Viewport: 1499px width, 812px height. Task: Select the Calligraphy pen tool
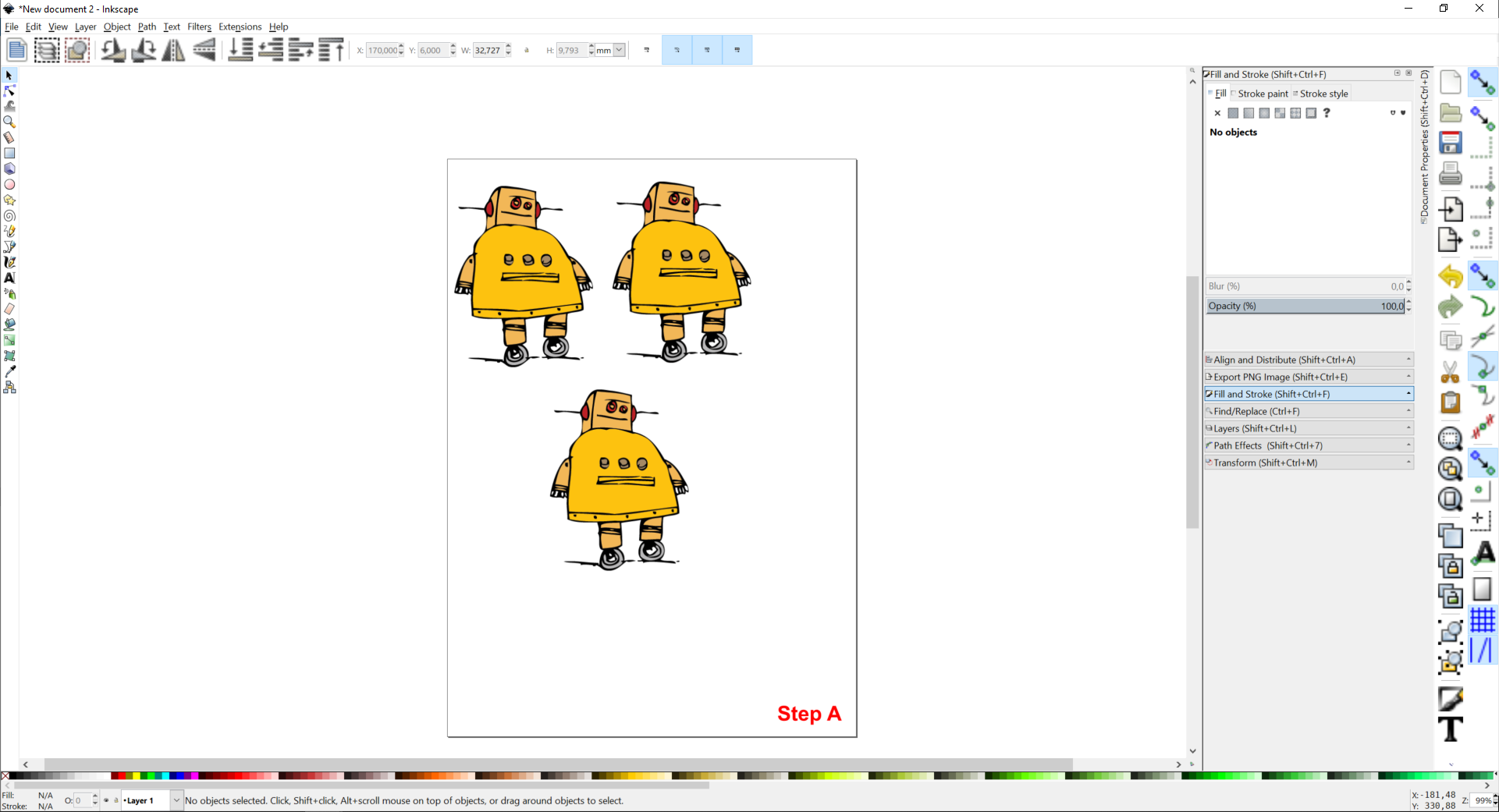coord(10,263)
